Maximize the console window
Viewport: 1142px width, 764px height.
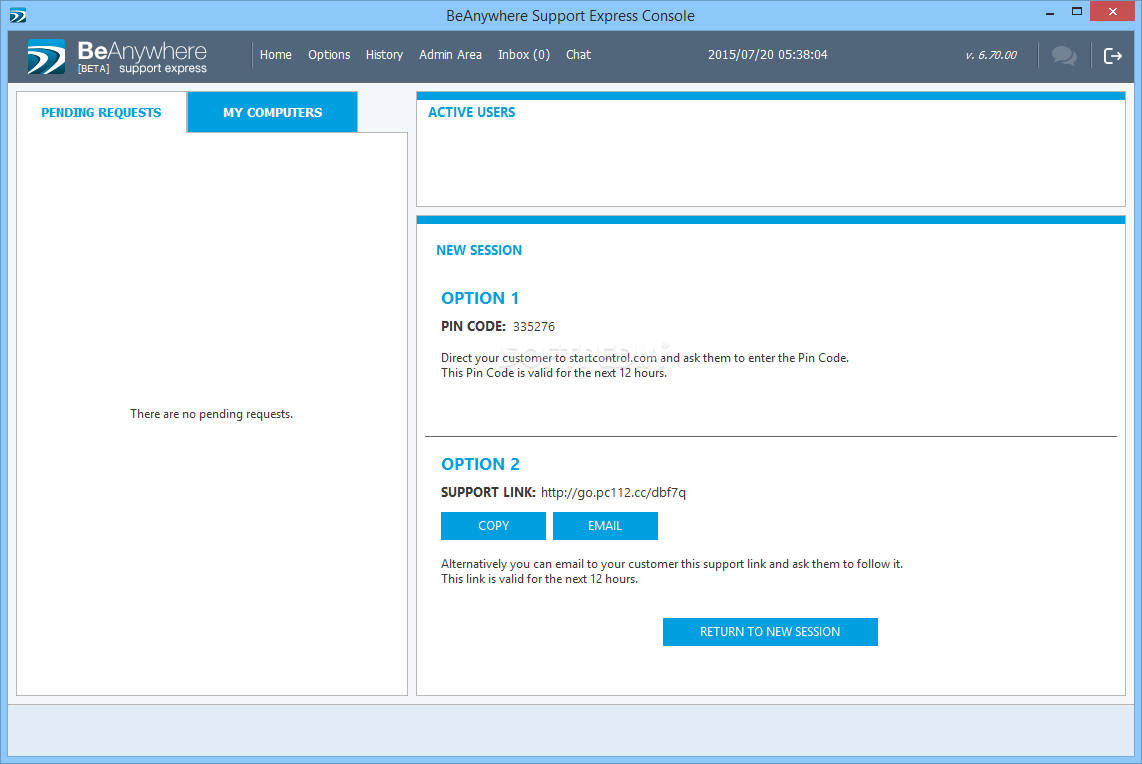pyautogui.click(x=1076, y=12)
